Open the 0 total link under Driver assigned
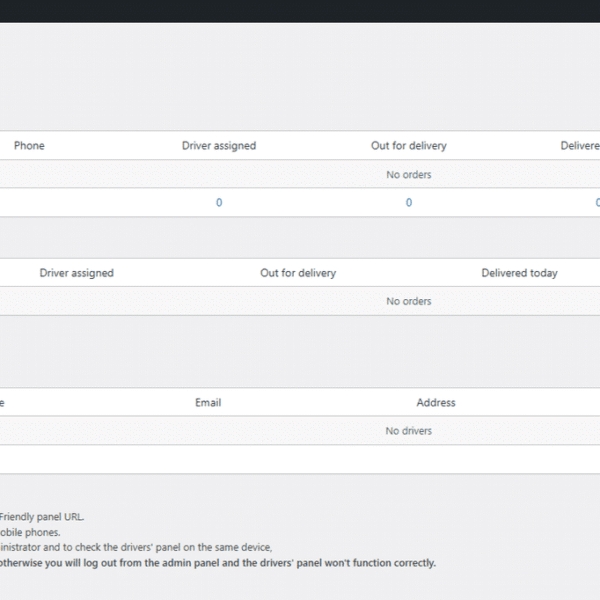Viewport: 600px width, 600px height. pos(219,202)
